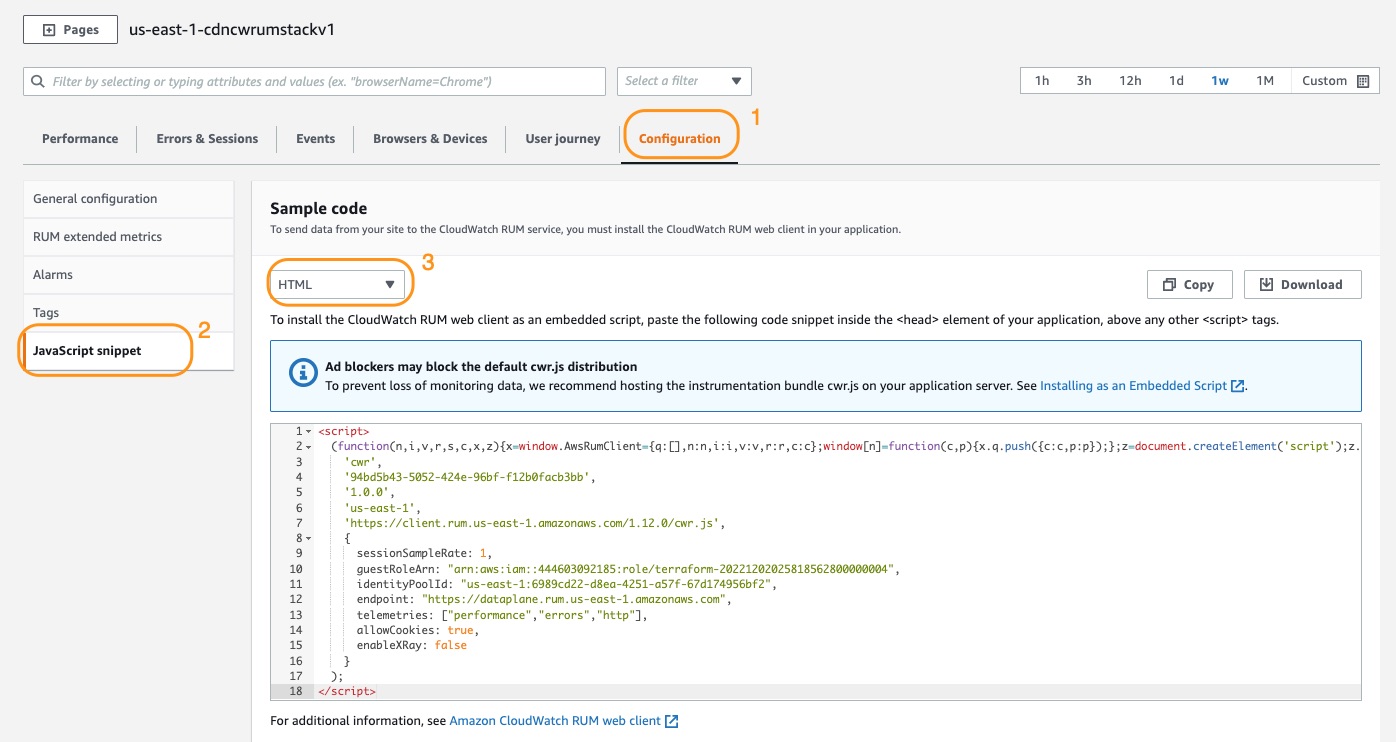1396x742 pixels.
Task: Open the Custom time range picker
Action: coord(1334,81)
